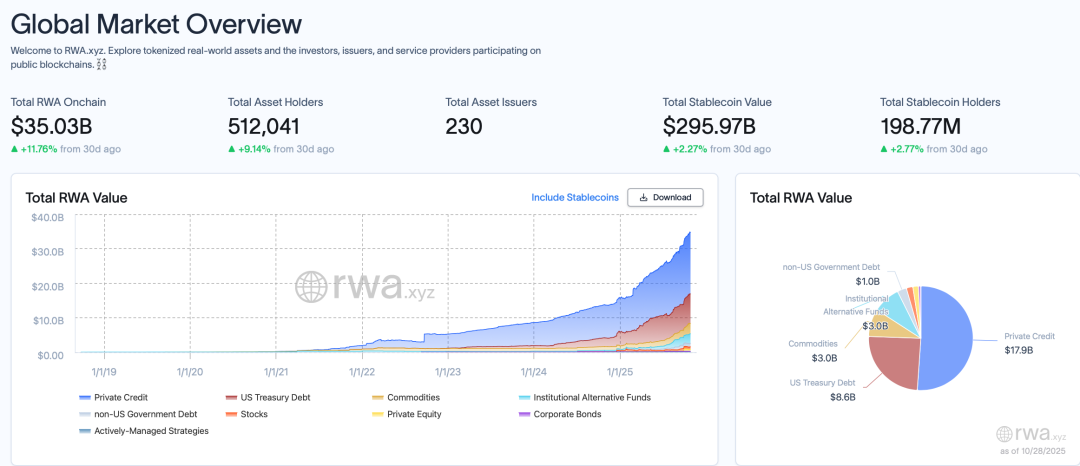Hide the US Treasury Debt legend series
The height and width of the screenshot is (466, 1080).
click(267, 397)
